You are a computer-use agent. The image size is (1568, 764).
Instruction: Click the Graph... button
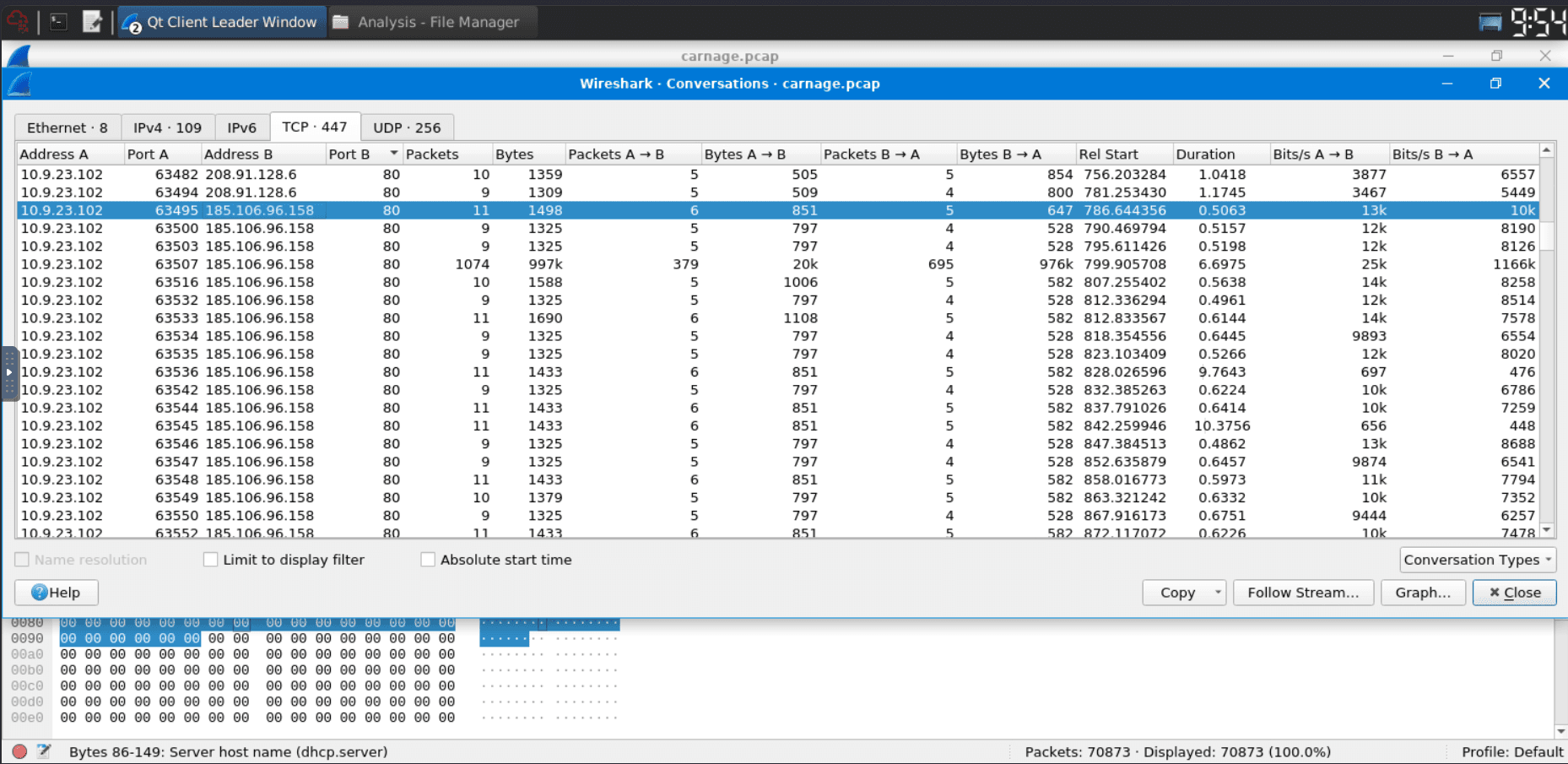point(1423,593)
